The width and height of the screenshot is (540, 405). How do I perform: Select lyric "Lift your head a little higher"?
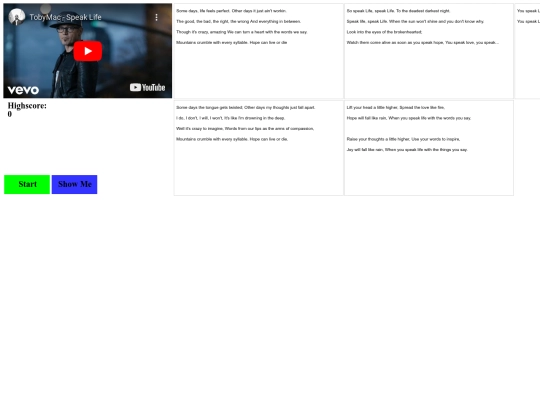pyautogui.click(x=396, y=107)
